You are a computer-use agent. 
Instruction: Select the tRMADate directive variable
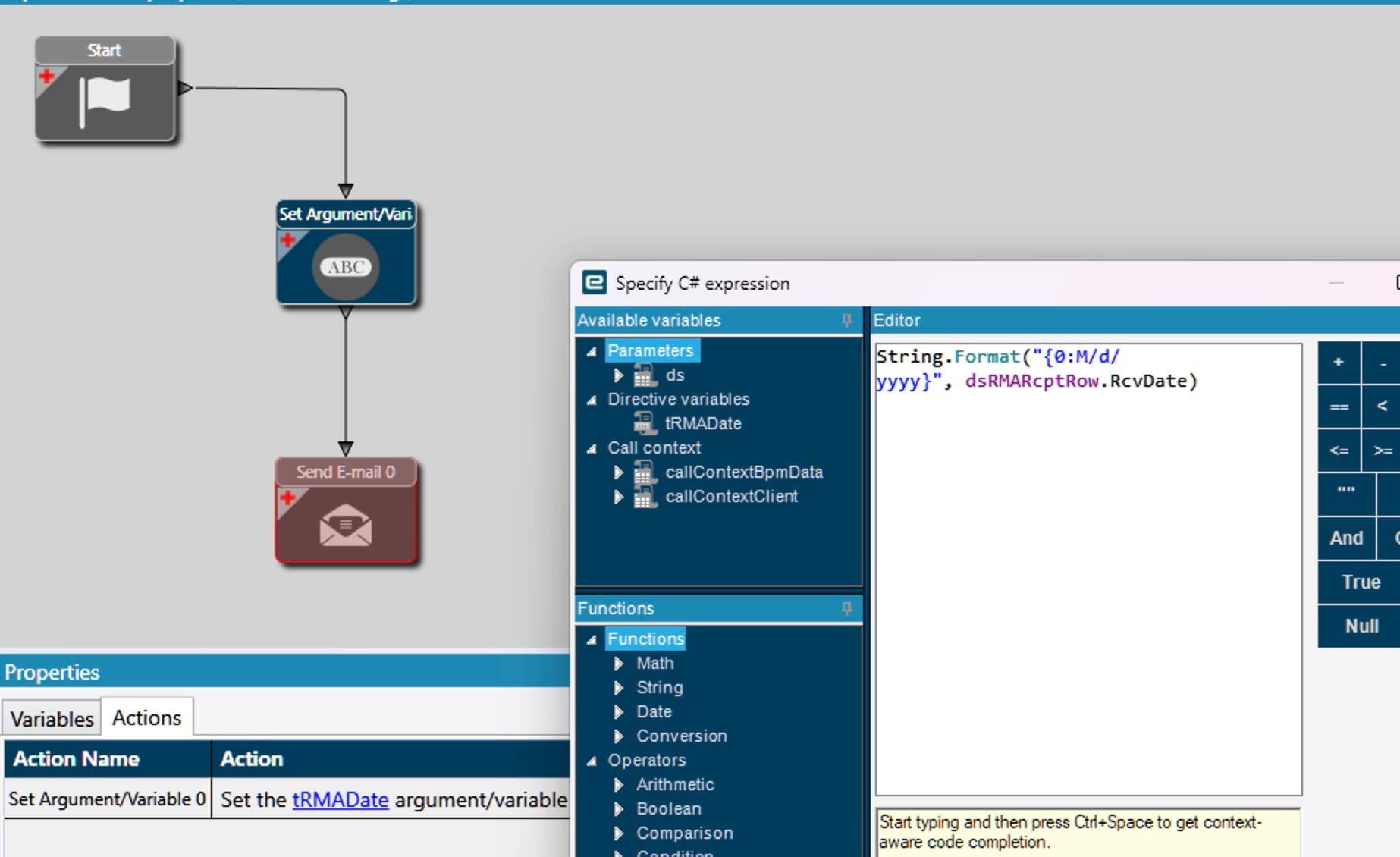point(703,423)
